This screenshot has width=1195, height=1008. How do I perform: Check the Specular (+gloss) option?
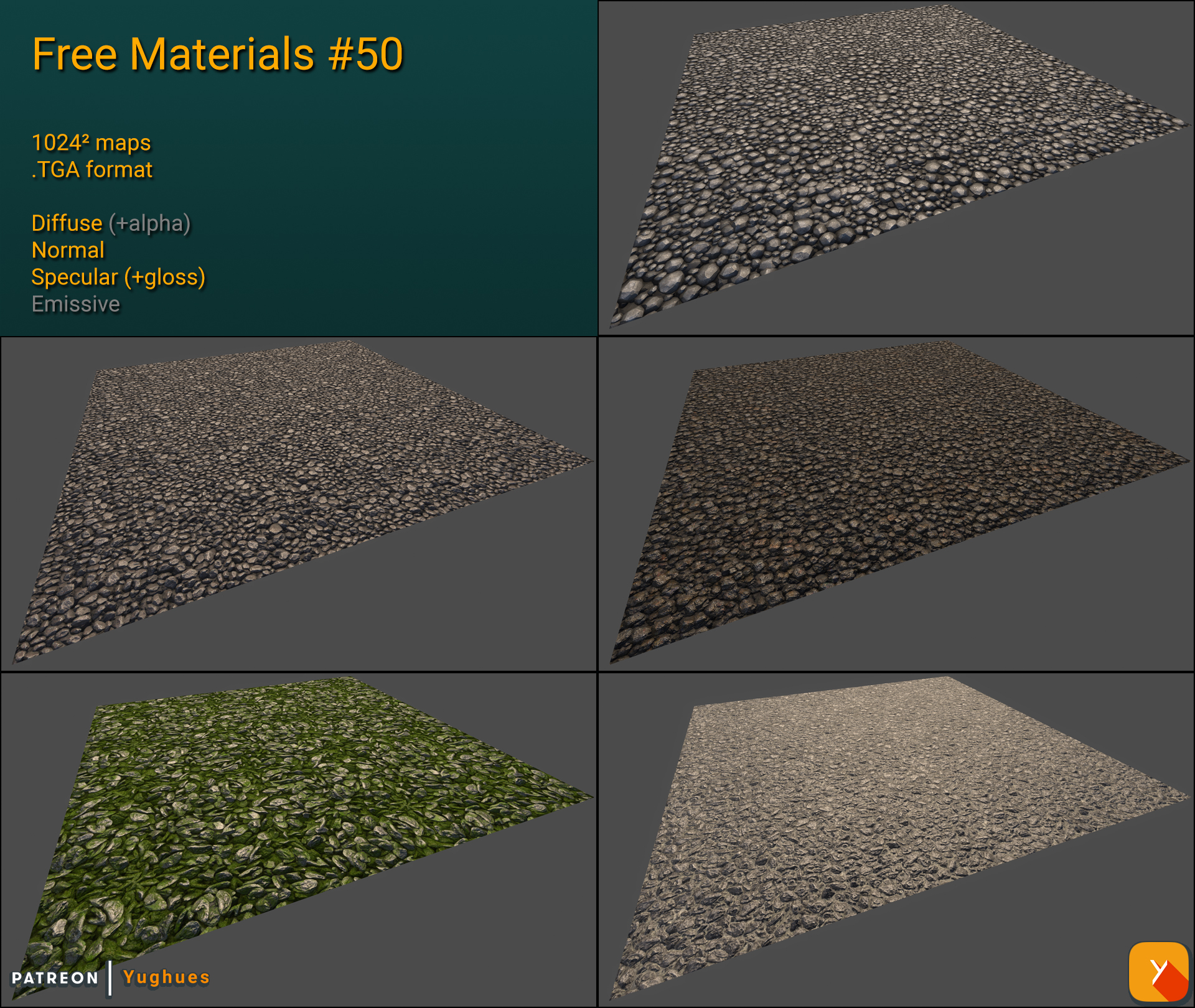click(118, 278)
